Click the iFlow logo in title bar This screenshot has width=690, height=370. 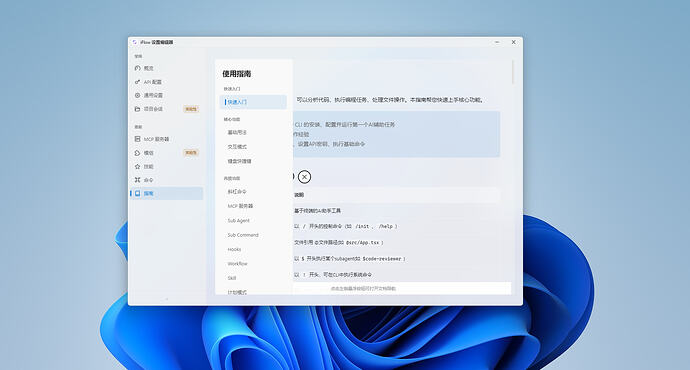pos(135,42)
